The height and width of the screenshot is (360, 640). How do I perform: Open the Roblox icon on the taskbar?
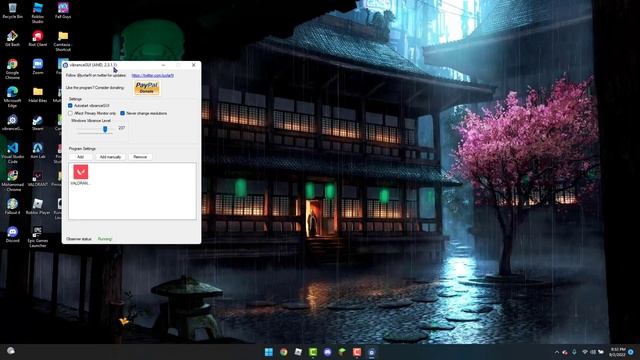[298, 352]
